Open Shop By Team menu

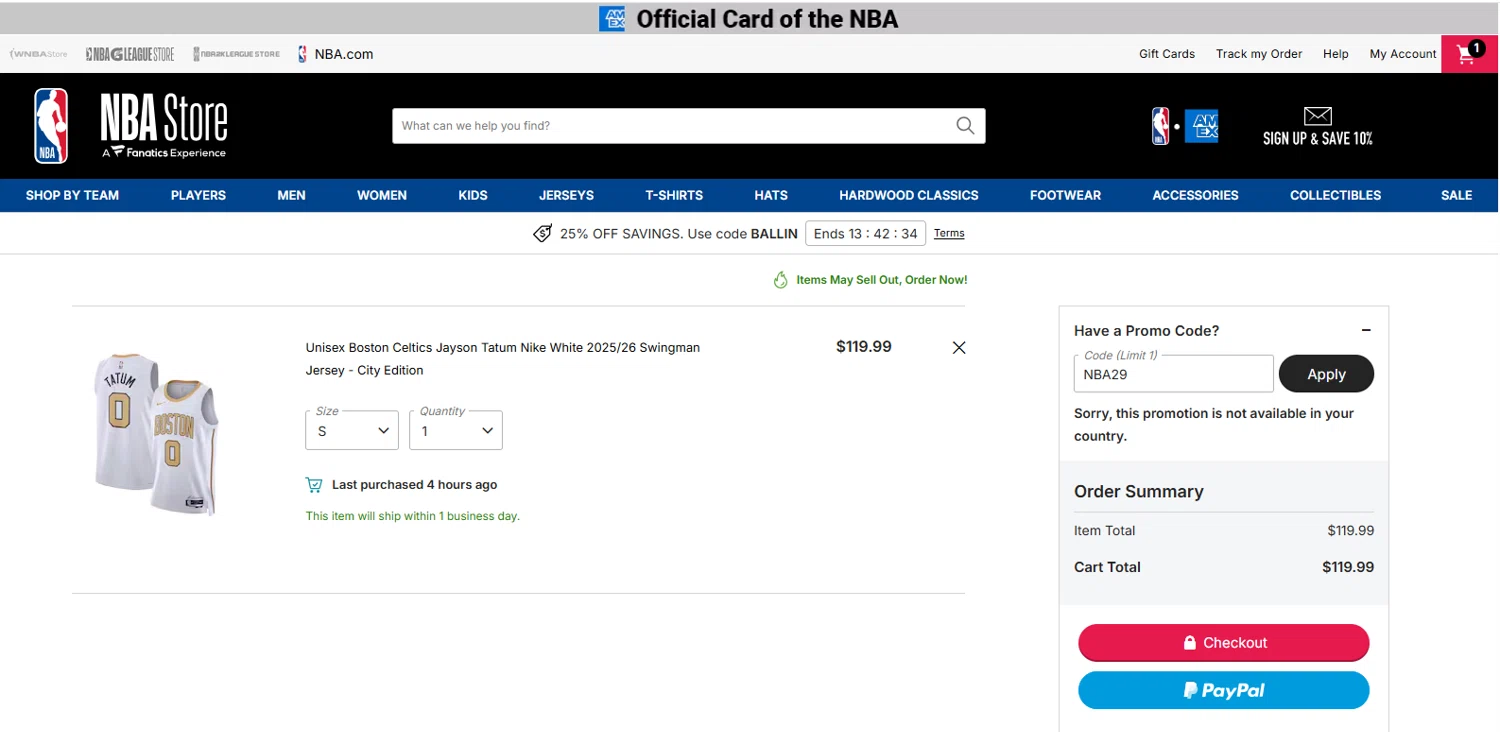72,195
